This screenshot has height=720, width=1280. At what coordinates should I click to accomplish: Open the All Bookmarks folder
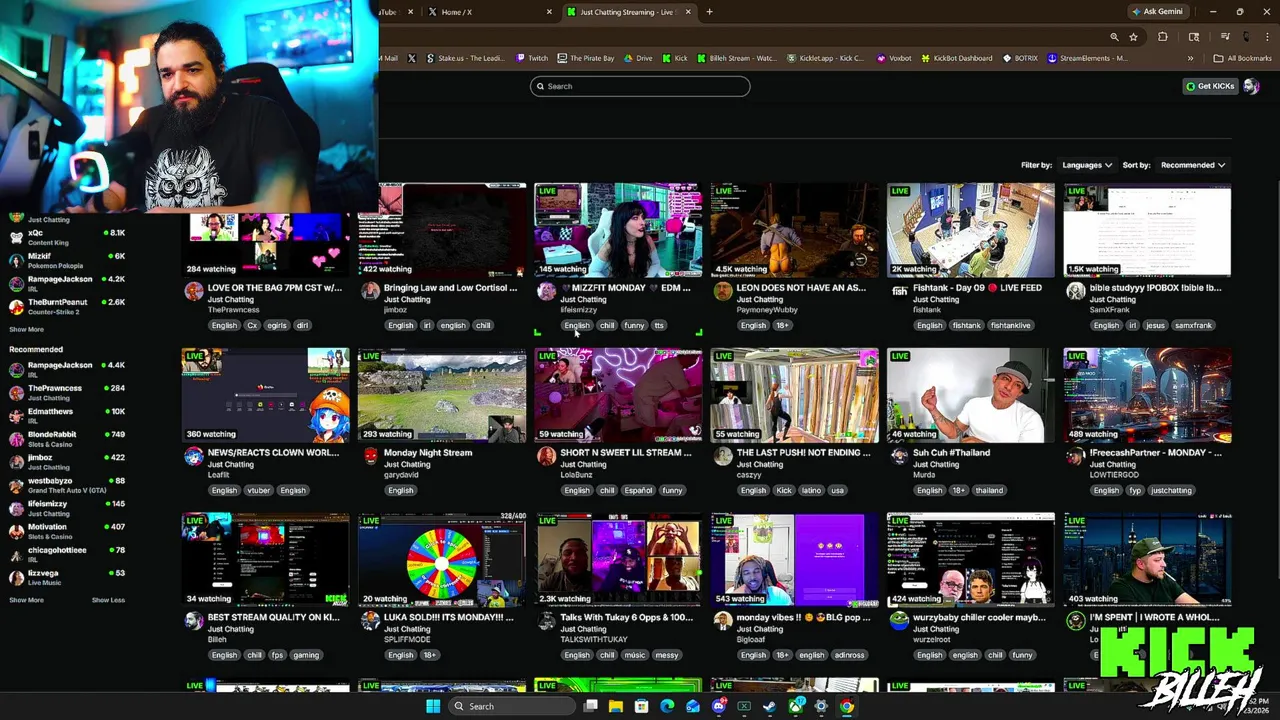coord(1243,58)
